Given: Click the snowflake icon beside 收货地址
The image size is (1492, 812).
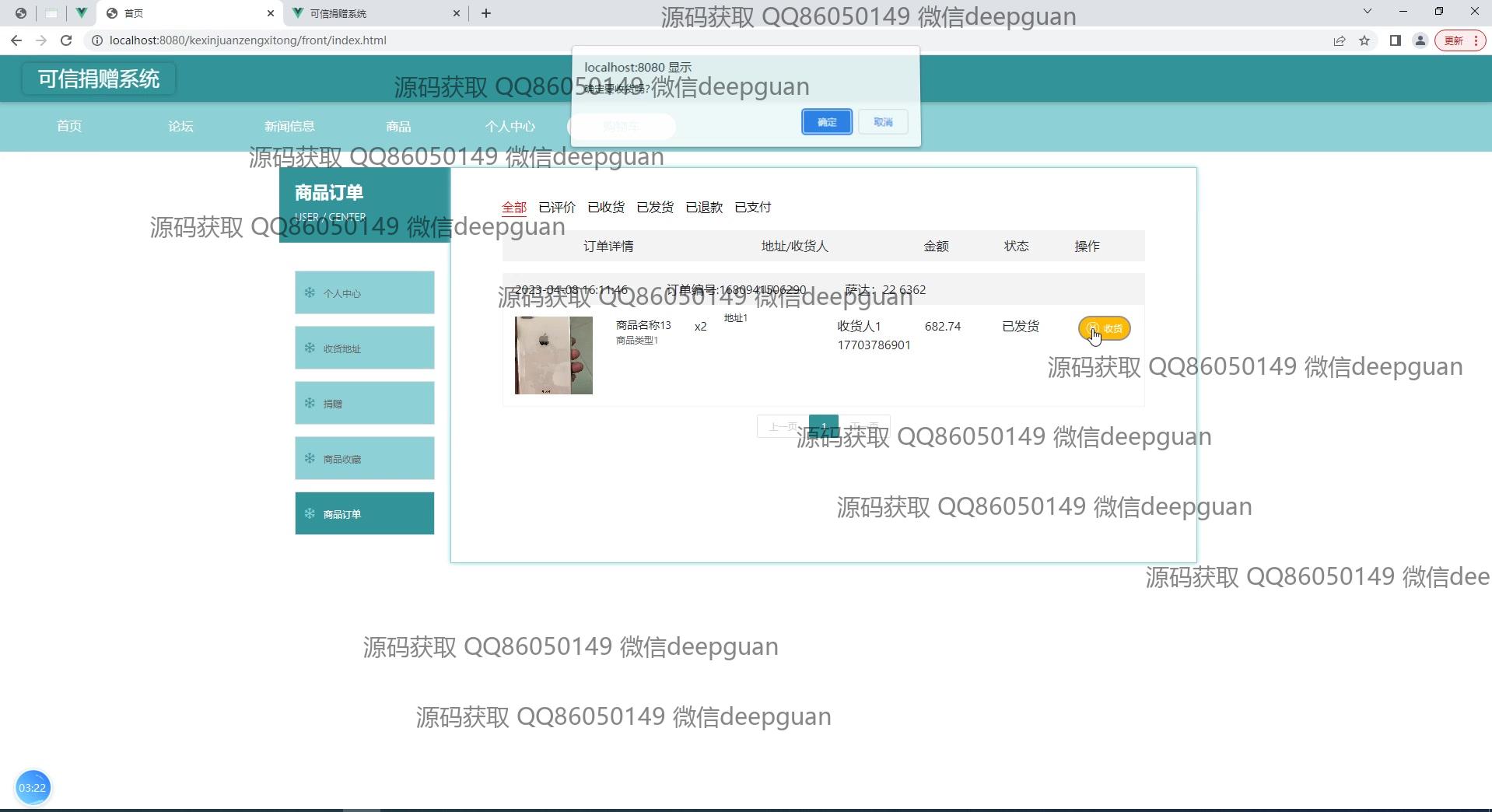Looking at the screenshot, I should pos(310,348).
